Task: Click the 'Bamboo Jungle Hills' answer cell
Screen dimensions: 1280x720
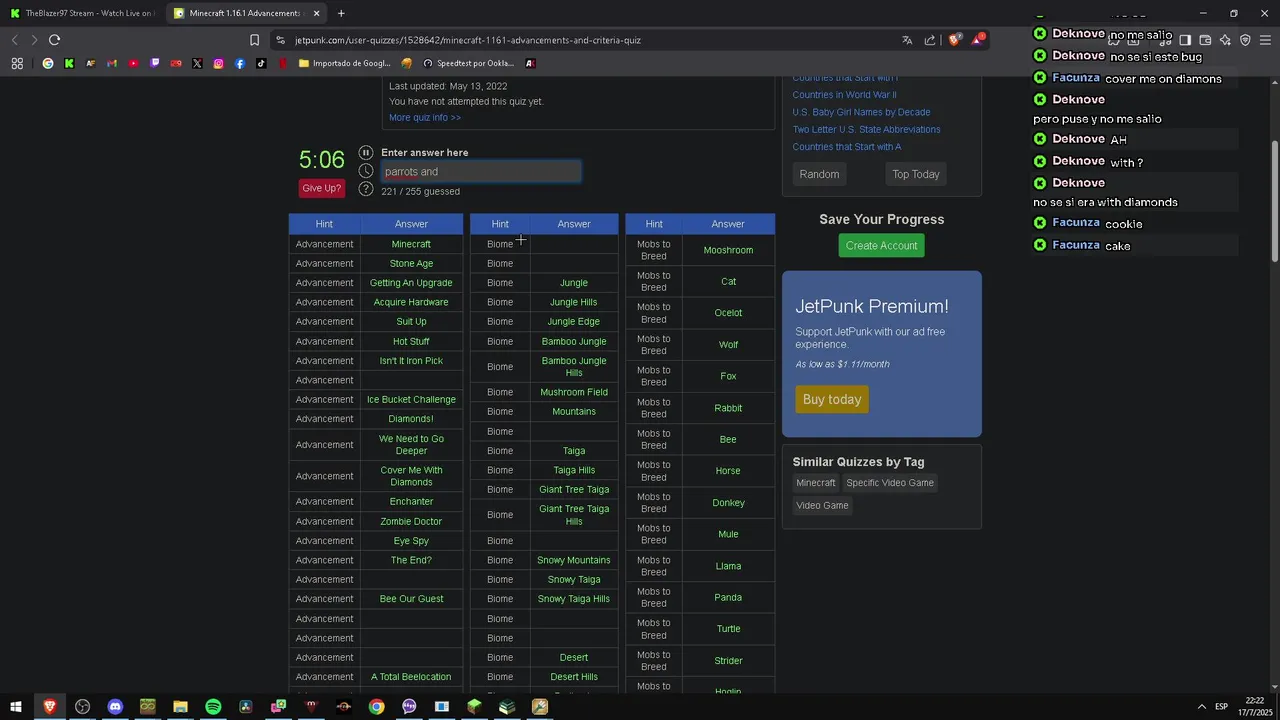Action: click(574, 367)
